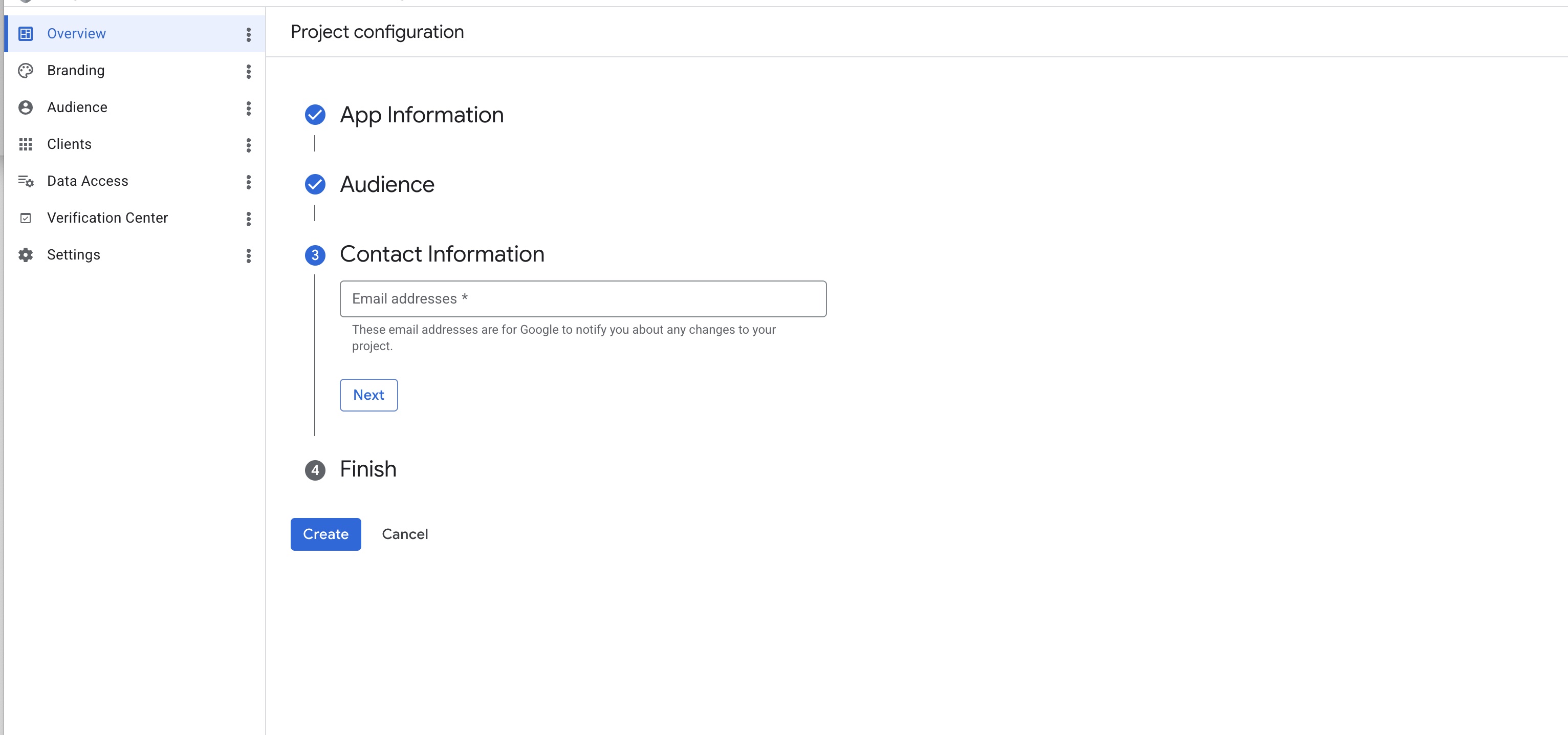This screenshot has height=735, width=1568.
Task: Click the Project configuration heading
Action: (377, 32)
